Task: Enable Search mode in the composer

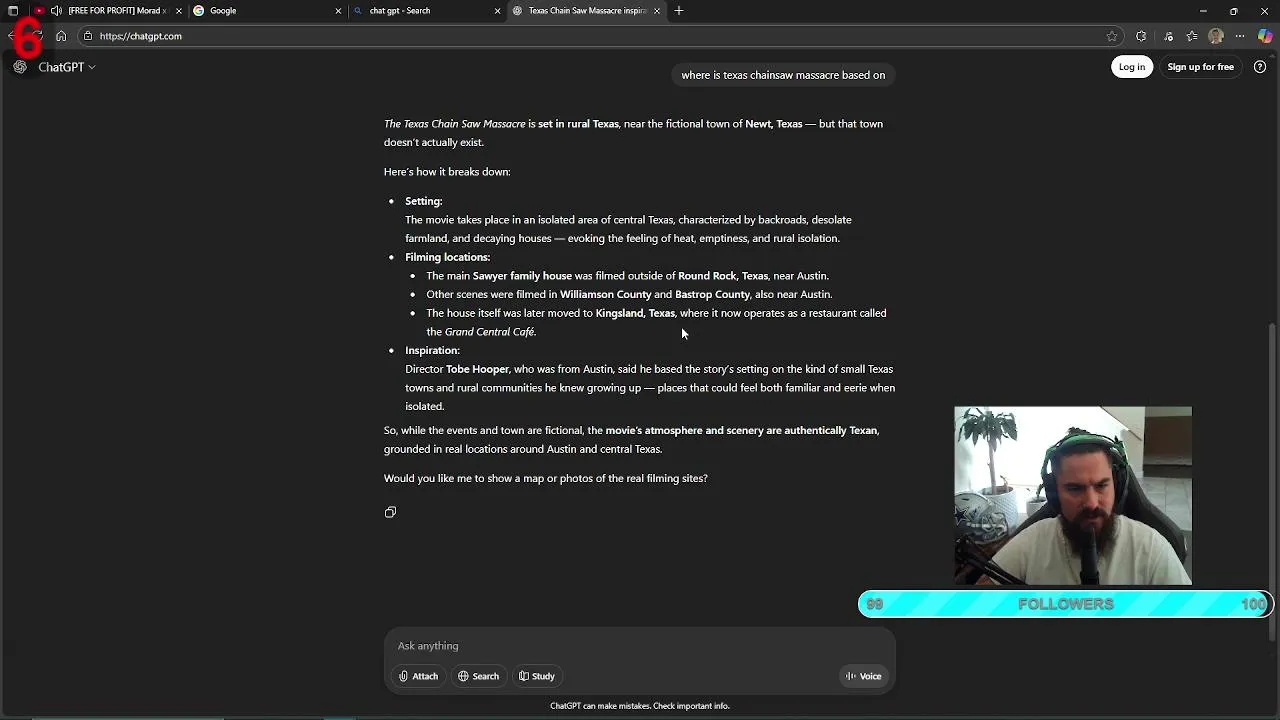Action: tap(478, 676)
